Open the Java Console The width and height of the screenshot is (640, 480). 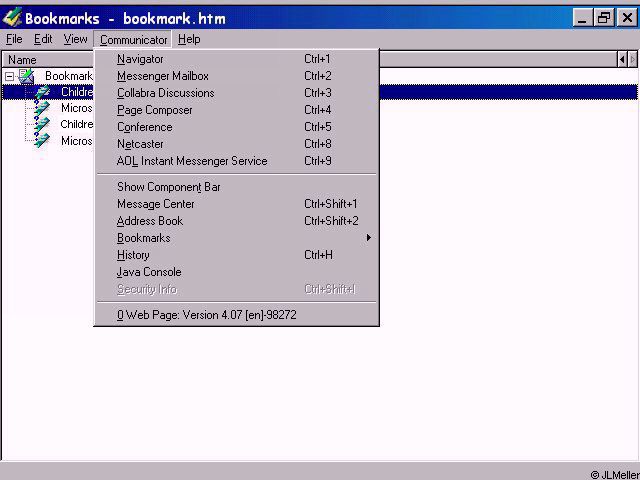[236, 272]
